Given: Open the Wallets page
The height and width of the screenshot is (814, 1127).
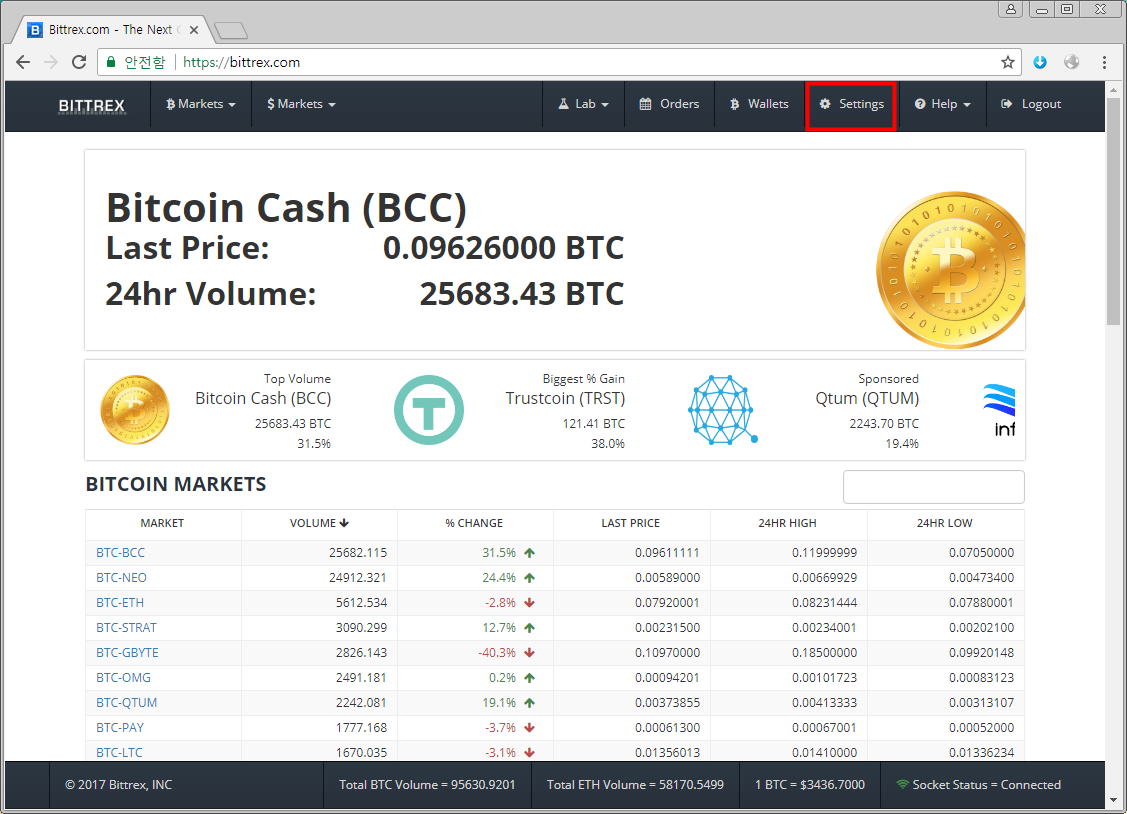Looking at the screenshot, I should 759,104.
